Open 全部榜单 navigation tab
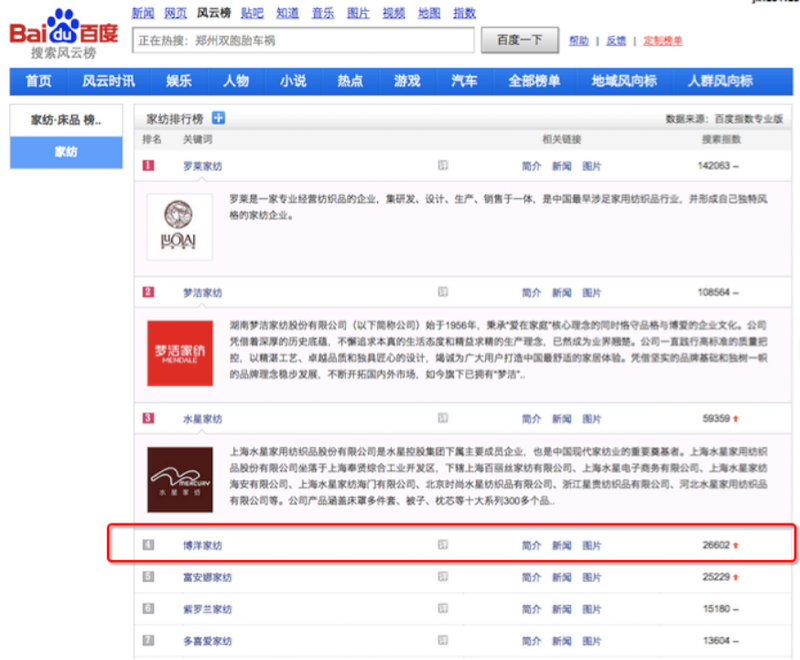The height and width of the screenshot is (660, 800). 534,81
